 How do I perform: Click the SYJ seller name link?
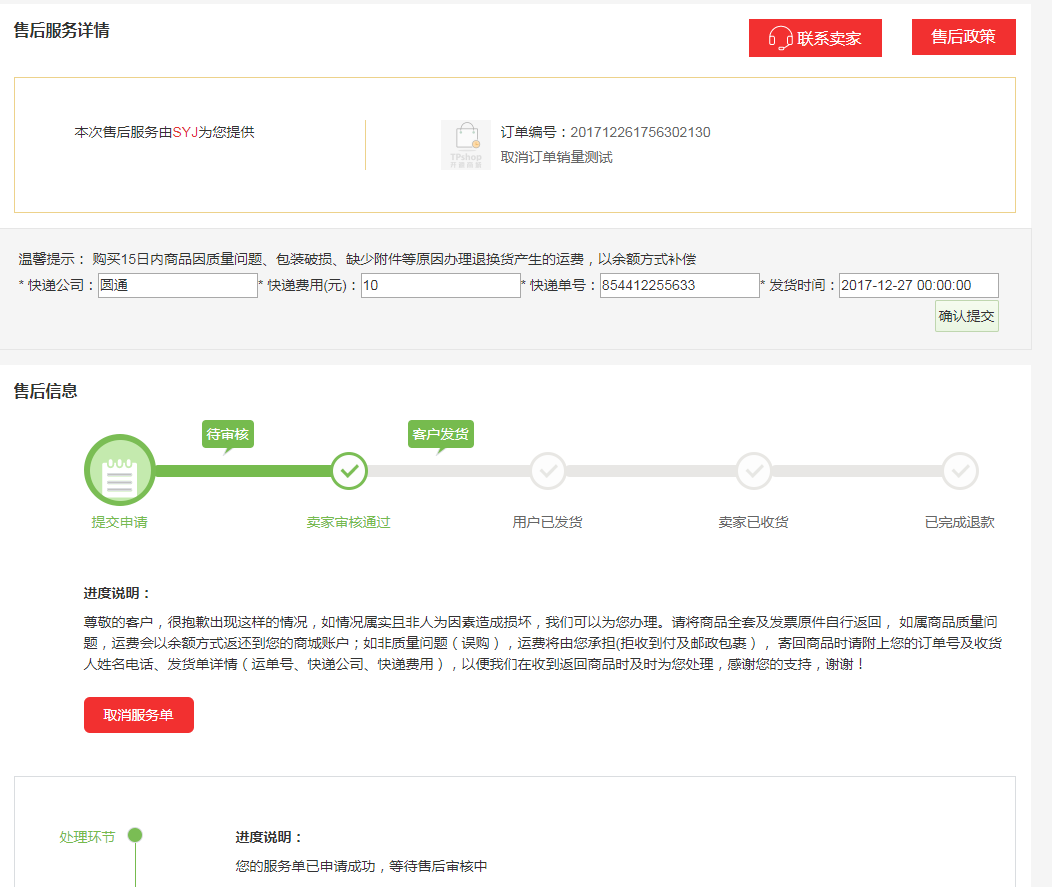[x=185, y=132]
